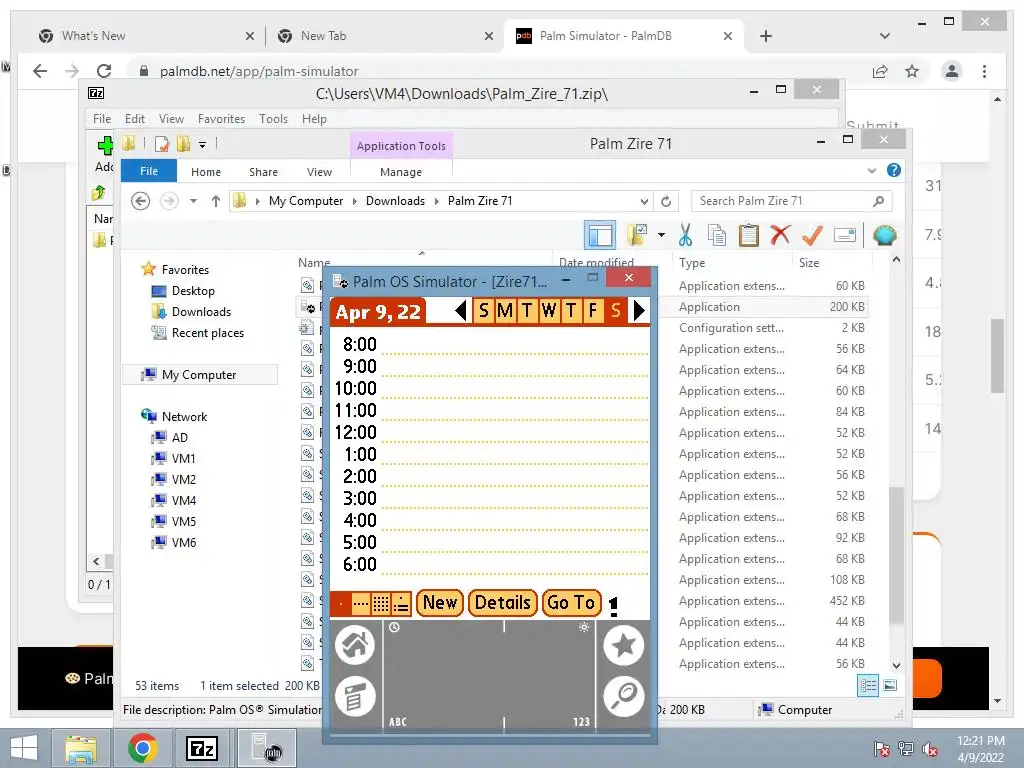Tap the Apr 9, 22 date title
This screenshot has height=768, width=1024.
tap(378, 312)
